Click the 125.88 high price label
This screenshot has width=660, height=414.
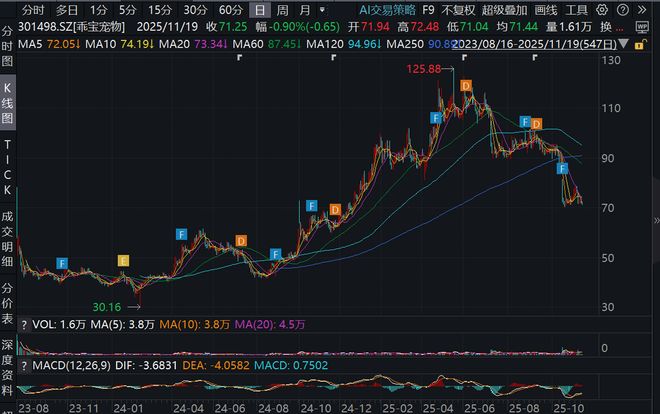tap(424, 69)
